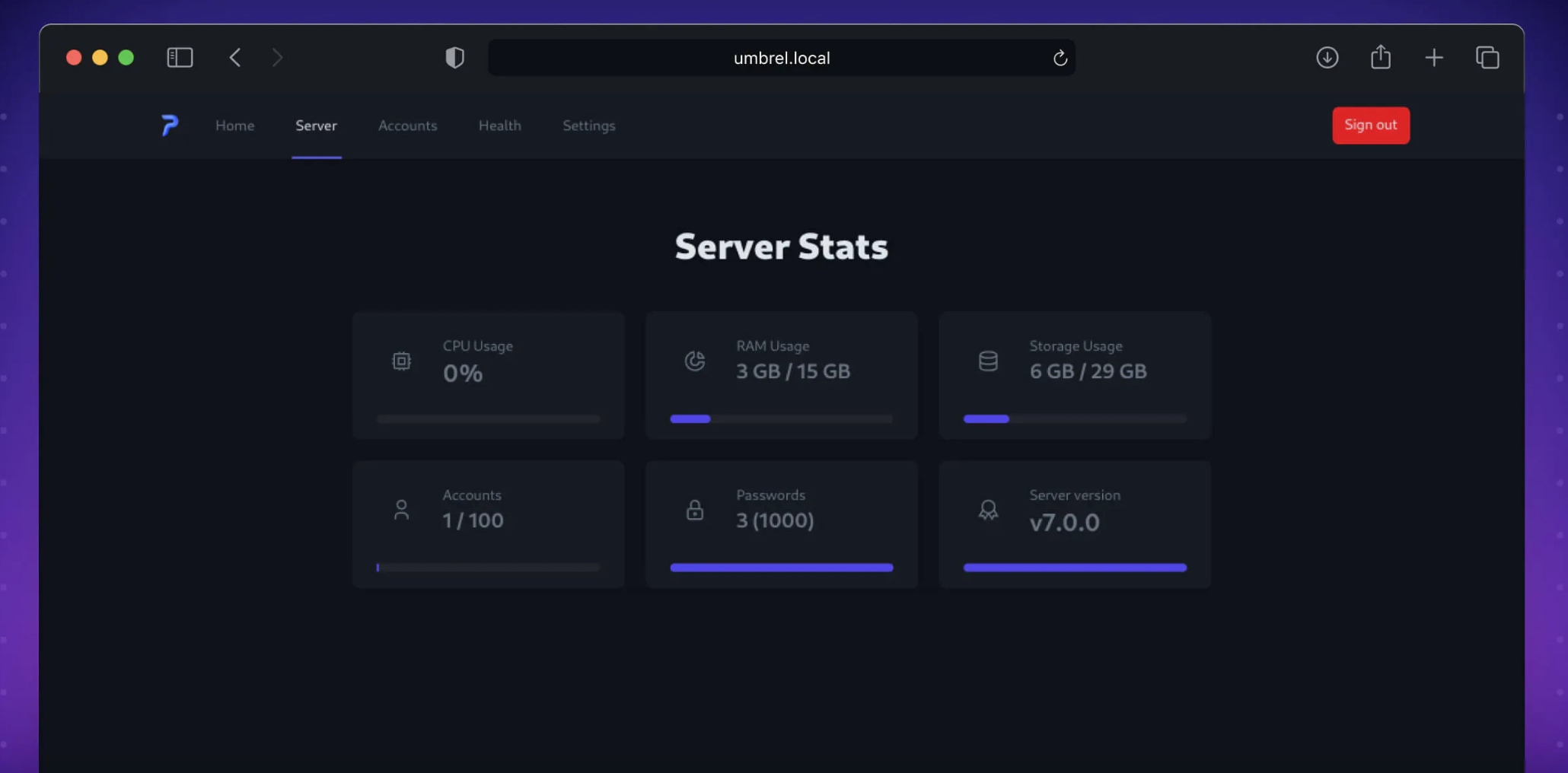Click the CPU chip icon

click(x=401, y=361)
